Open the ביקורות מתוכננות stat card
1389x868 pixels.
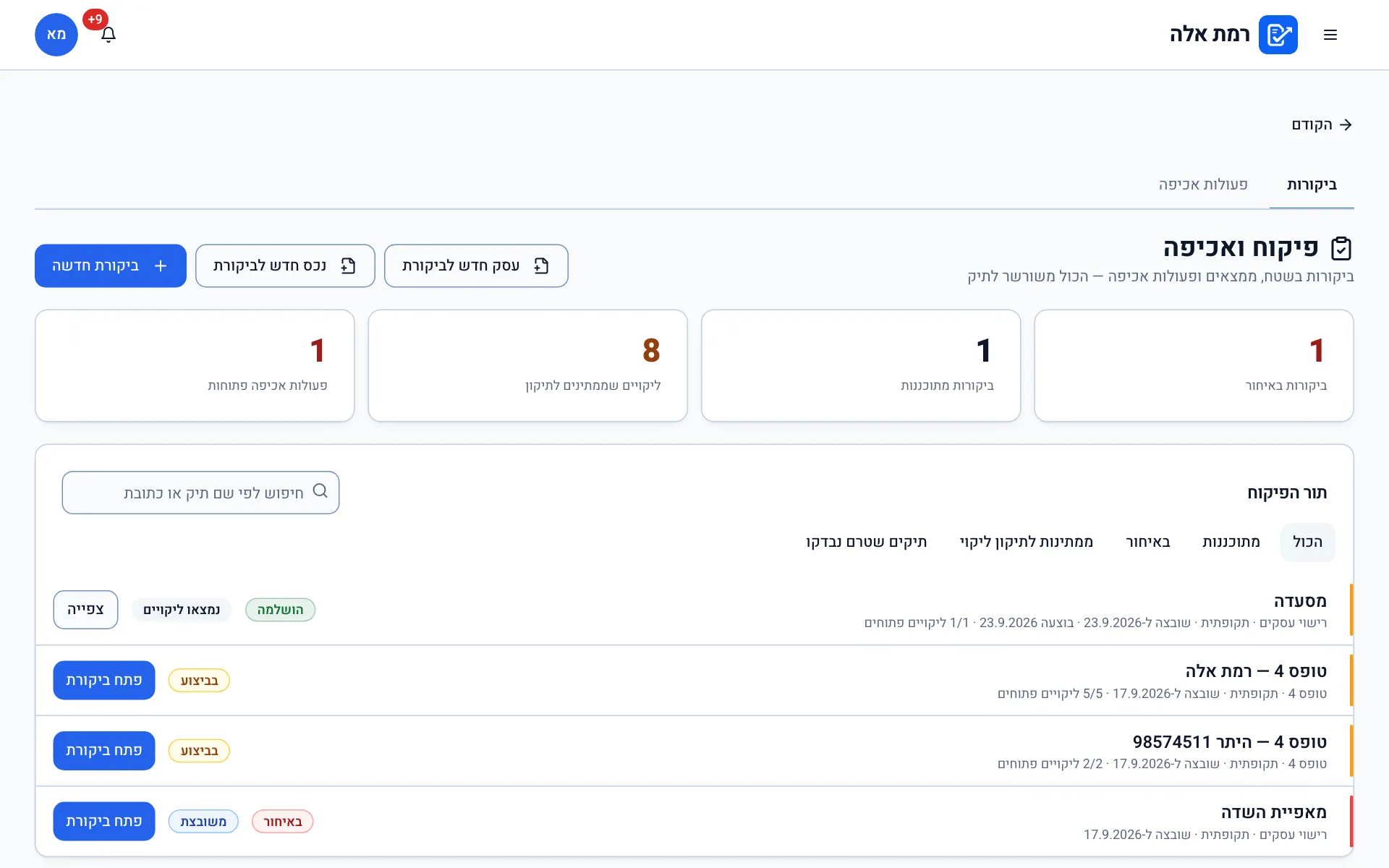861,365
